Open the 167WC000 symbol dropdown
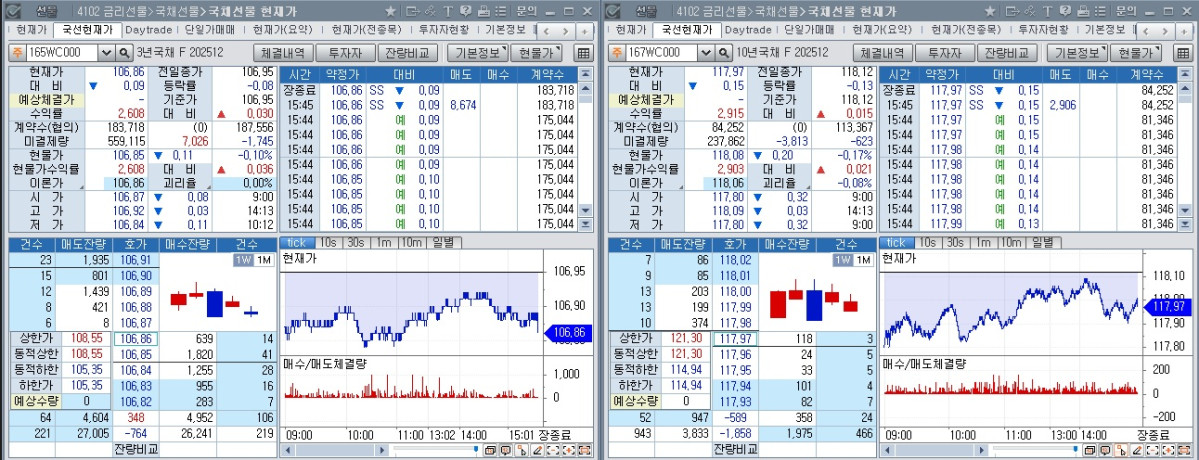The width and height of the screenshot is (1199, 460). coord(706,53)
